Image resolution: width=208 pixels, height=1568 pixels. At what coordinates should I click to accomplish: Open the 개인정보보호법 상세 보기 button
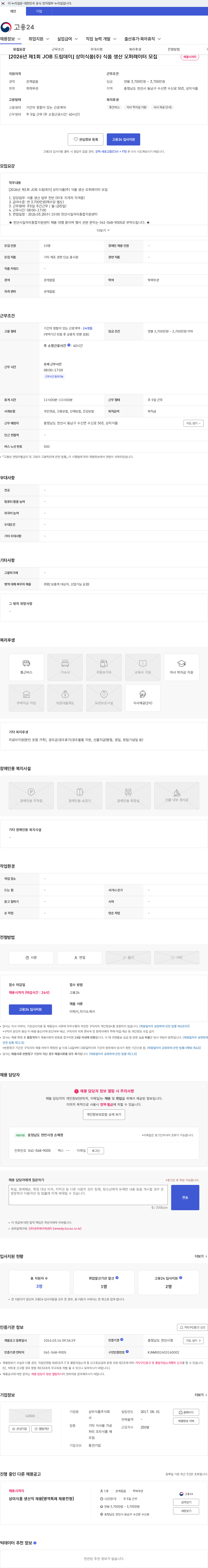click(104, 1114)
